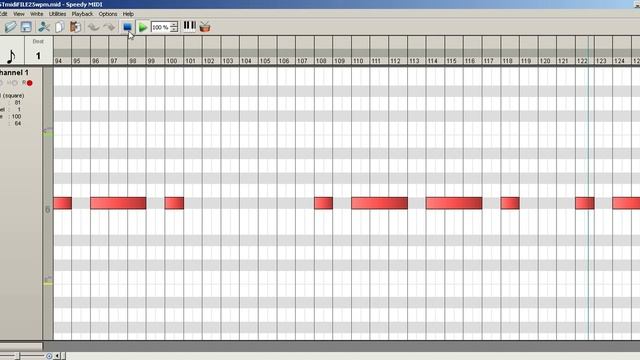Open the Utilities menu

(x=58, y=14)
